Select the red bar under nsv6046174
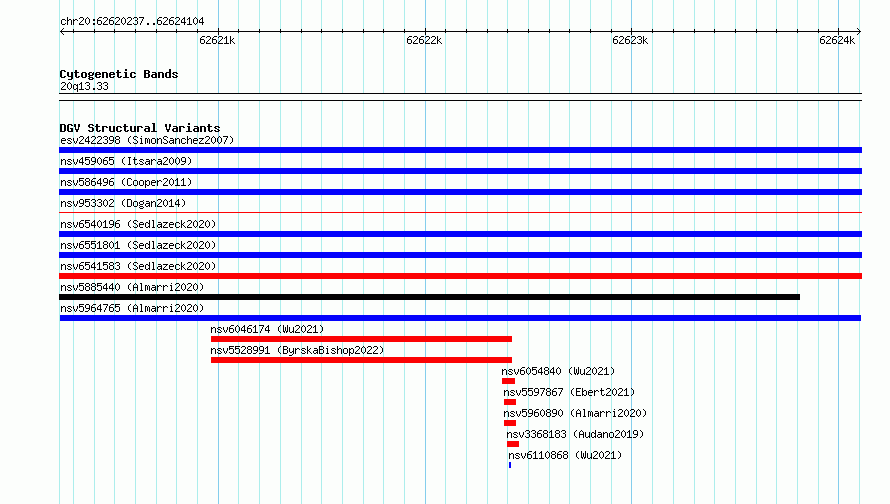 click(x=361, y=339)
